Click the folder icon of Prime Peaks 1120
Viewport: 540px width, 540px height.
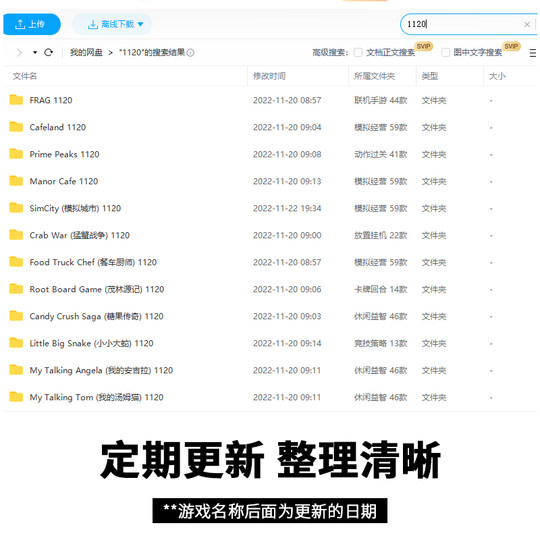point(16,154)
